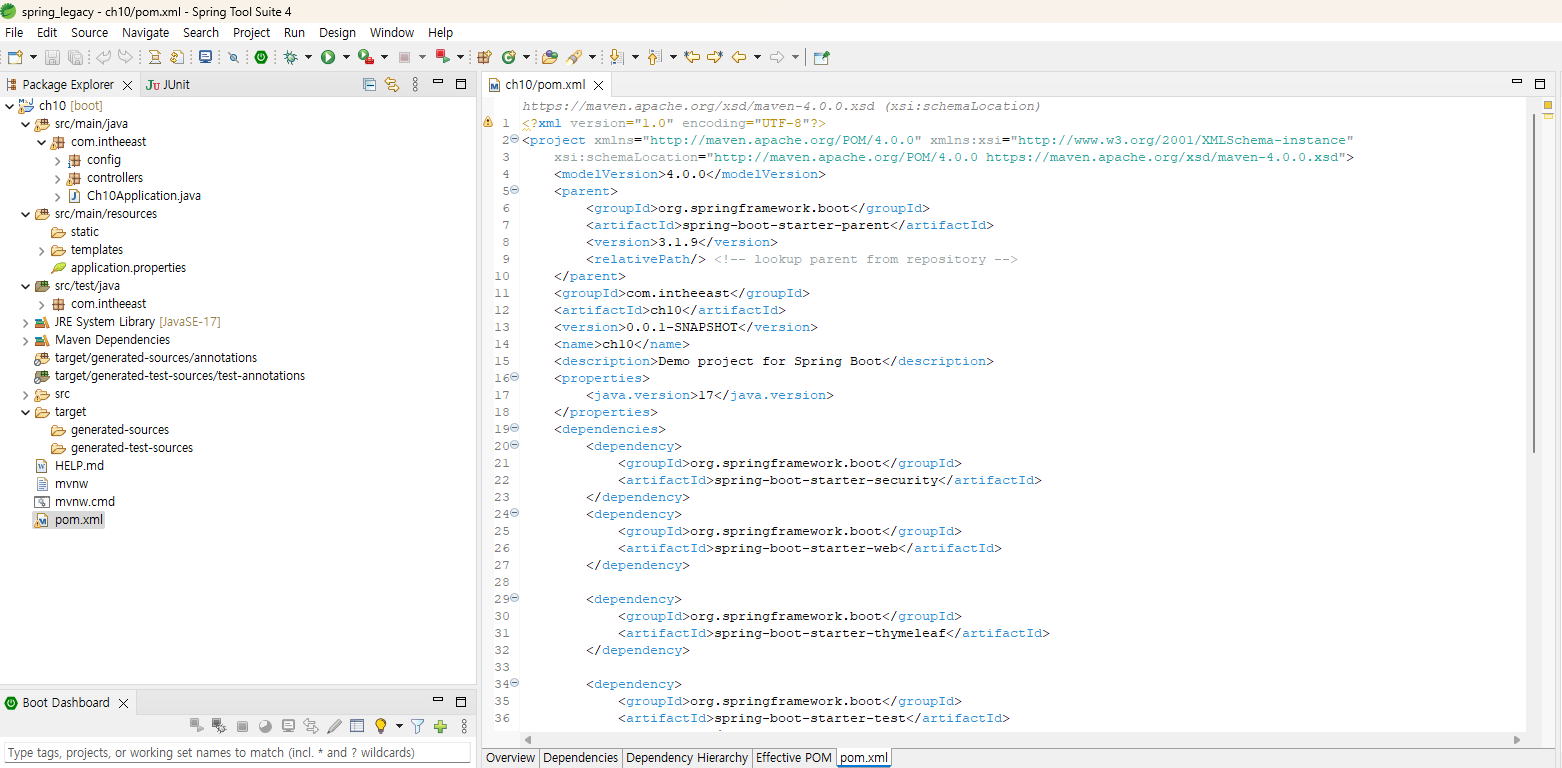Switch to the Overview tab of pom editor
The width and height of the screenshot is (1562, 768).
coord(510,758)
